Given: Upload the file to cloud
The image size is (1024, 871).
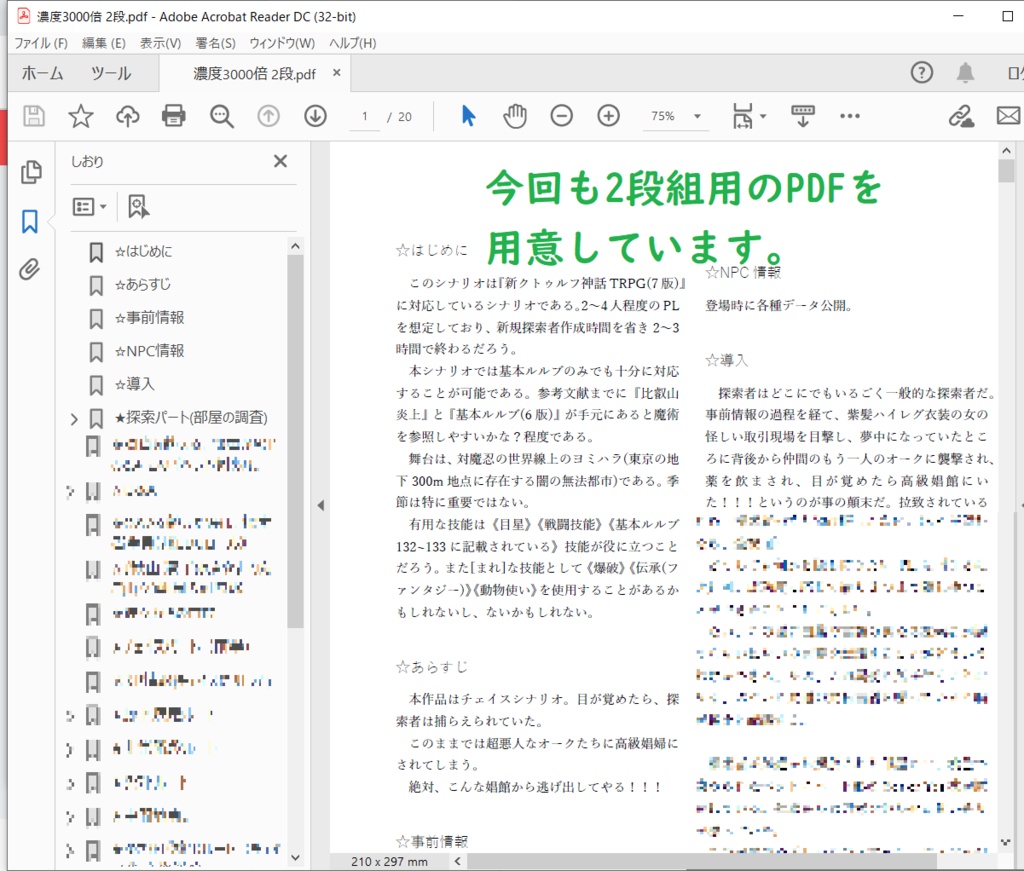Looking at the screenshot, I should (x=127, y=116).
